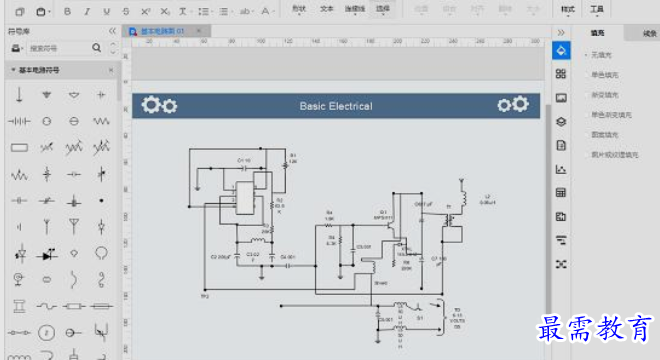Open the 文本 text menu
The width and height of the screenshot is (660, 360).
point(327,9)
